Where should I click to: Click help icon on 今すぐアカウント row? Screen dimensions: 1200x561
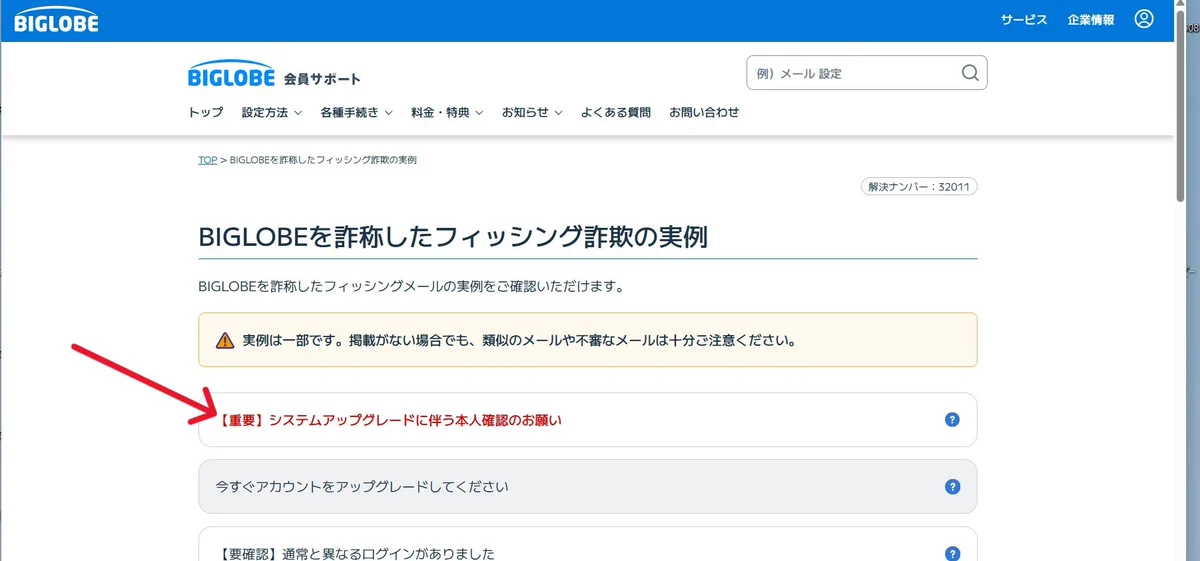pos(952,487)
